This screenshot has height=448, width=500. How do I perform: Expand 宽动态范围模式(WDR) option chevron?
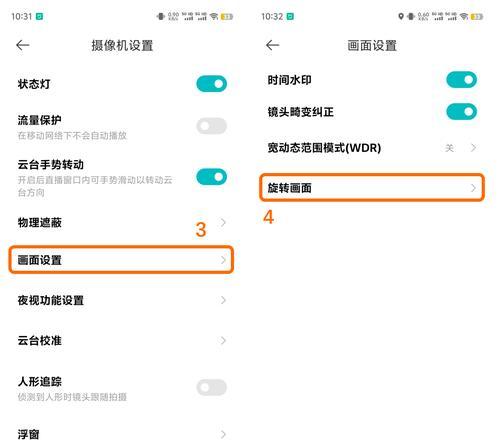click(x=473, y=148)
